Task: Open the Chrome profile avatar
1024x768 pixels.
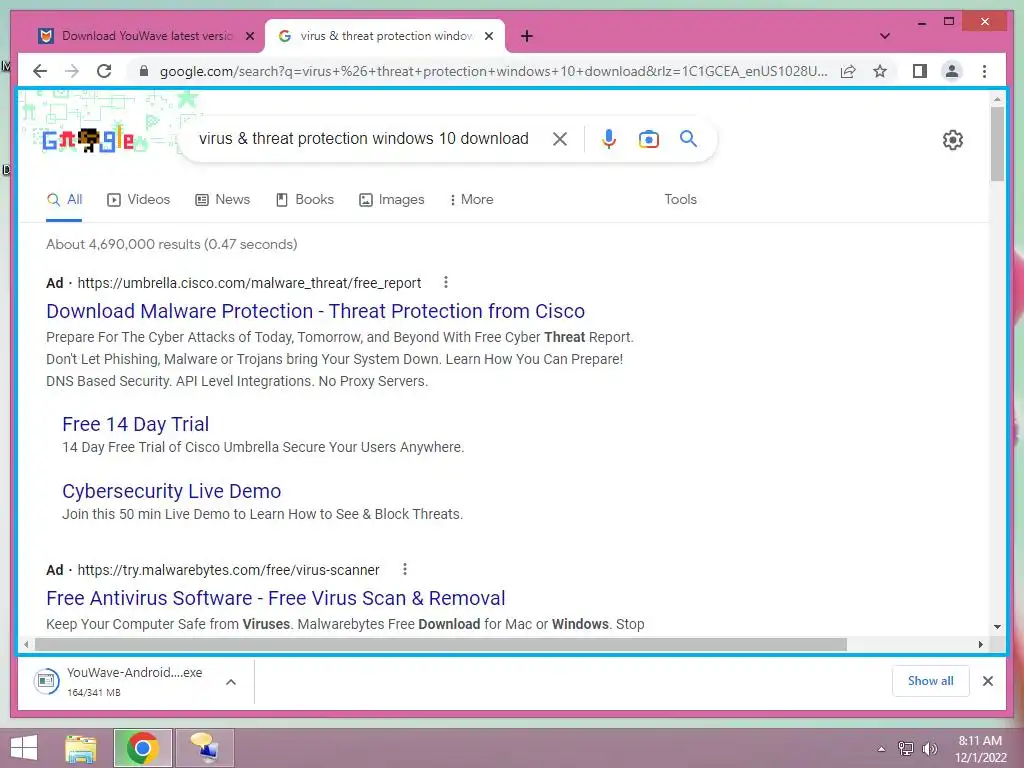Action: [x=952, y=71]
